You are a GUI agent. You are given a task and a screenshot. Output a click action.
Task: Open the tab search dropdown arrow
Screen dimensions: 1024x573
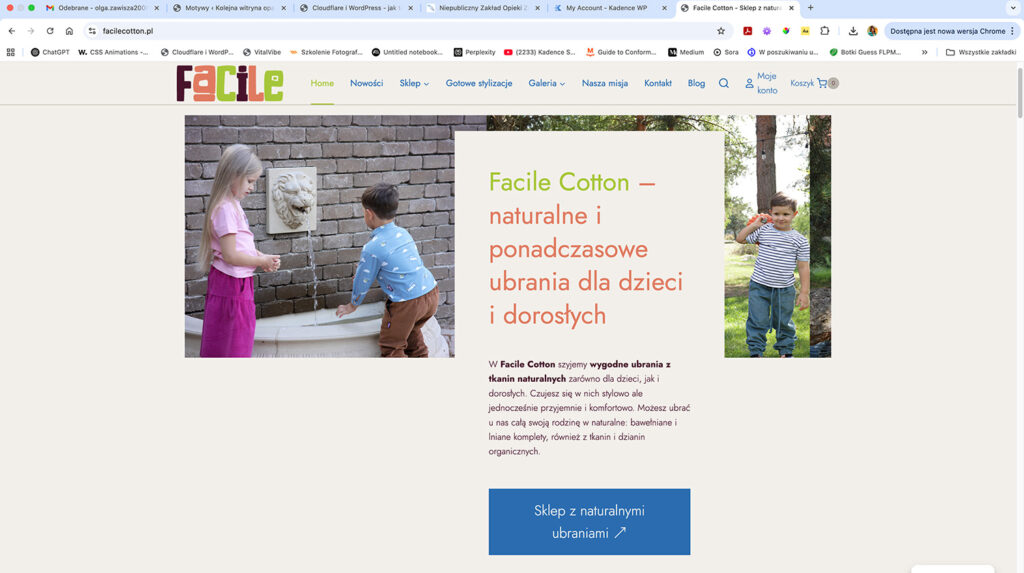pyautogui.click(x=1013, y=8)
